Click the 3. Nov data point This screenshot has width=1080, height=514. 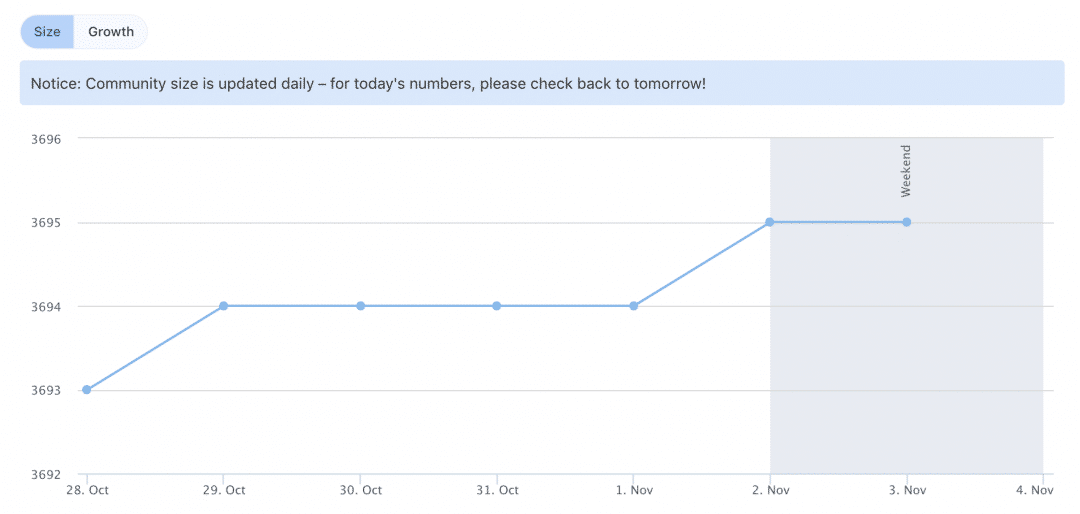pyautogui.click(x=906, y=222)
